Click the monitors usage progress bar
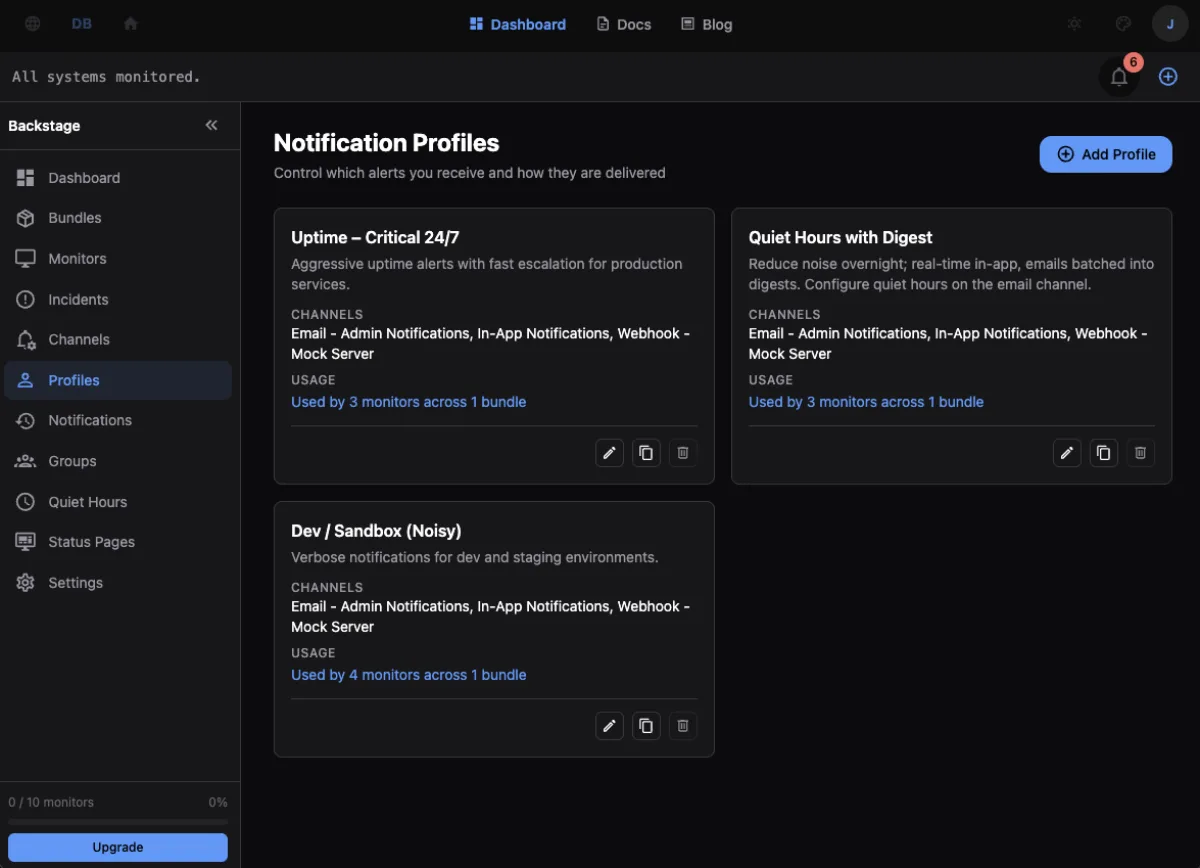This screenshot has height=868, width=1200. [118, 822]
